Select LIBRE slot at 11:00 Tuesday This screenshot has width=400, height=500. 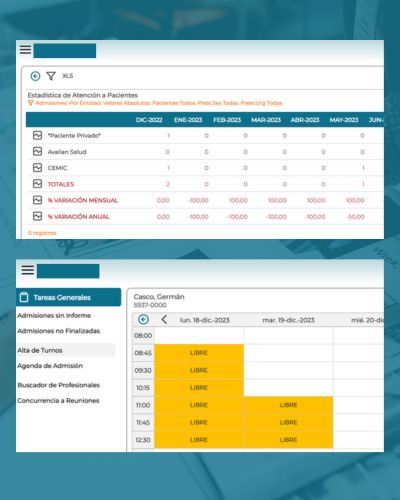pyautogui.click(x=288, y=405)
